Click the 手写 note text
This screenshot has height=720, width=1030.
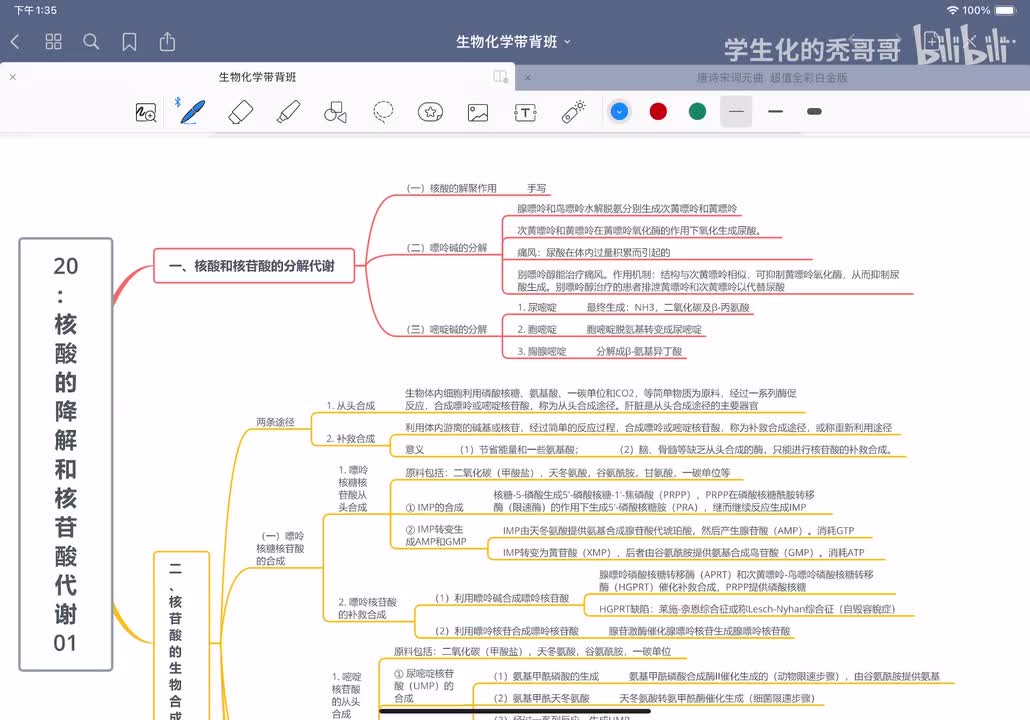click(537, 188)
